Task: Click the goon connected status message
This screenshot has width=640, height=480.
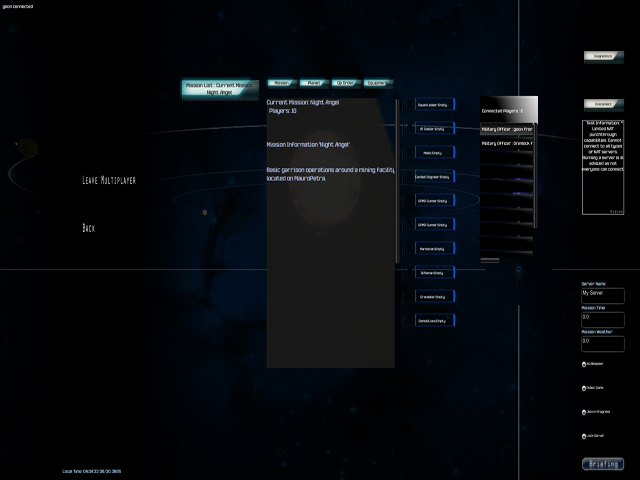Action: tap(18, 7)
